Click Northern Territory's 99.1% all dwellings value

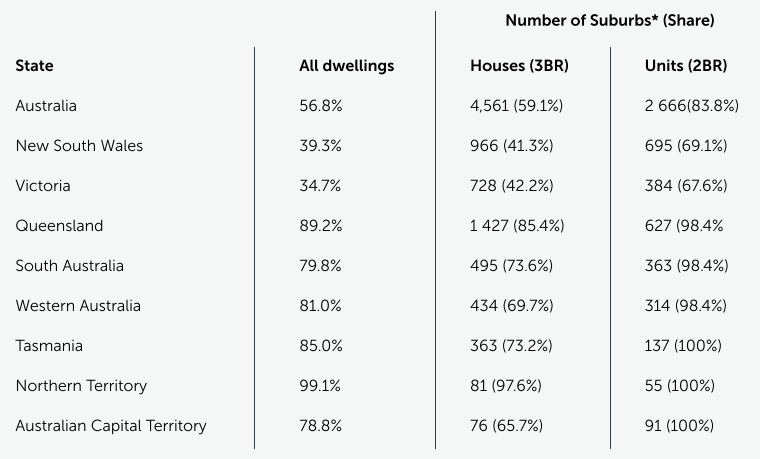pyautogui.click(x=320, y=386)
